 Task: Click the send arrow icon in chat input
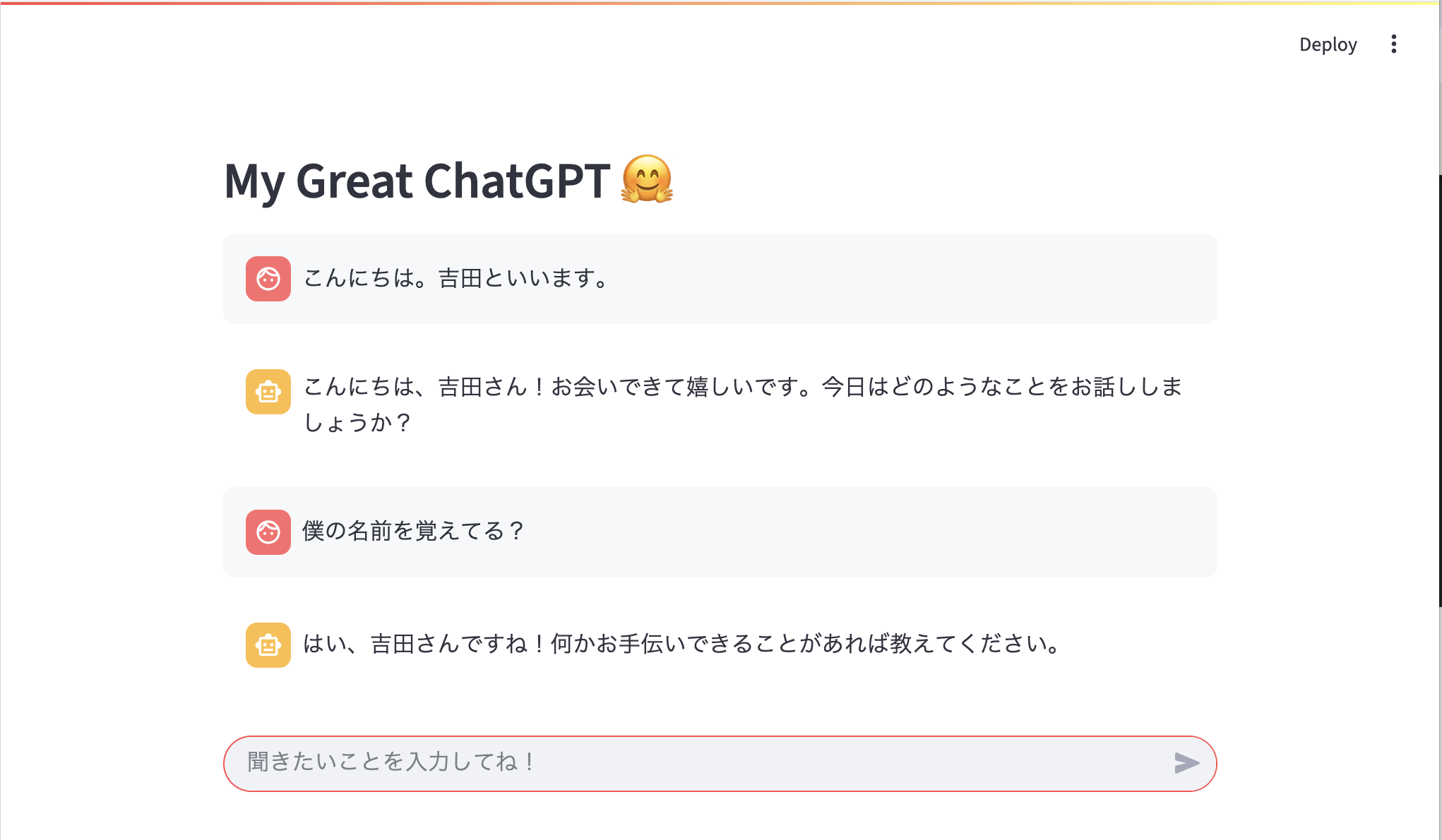point(1186,763)
